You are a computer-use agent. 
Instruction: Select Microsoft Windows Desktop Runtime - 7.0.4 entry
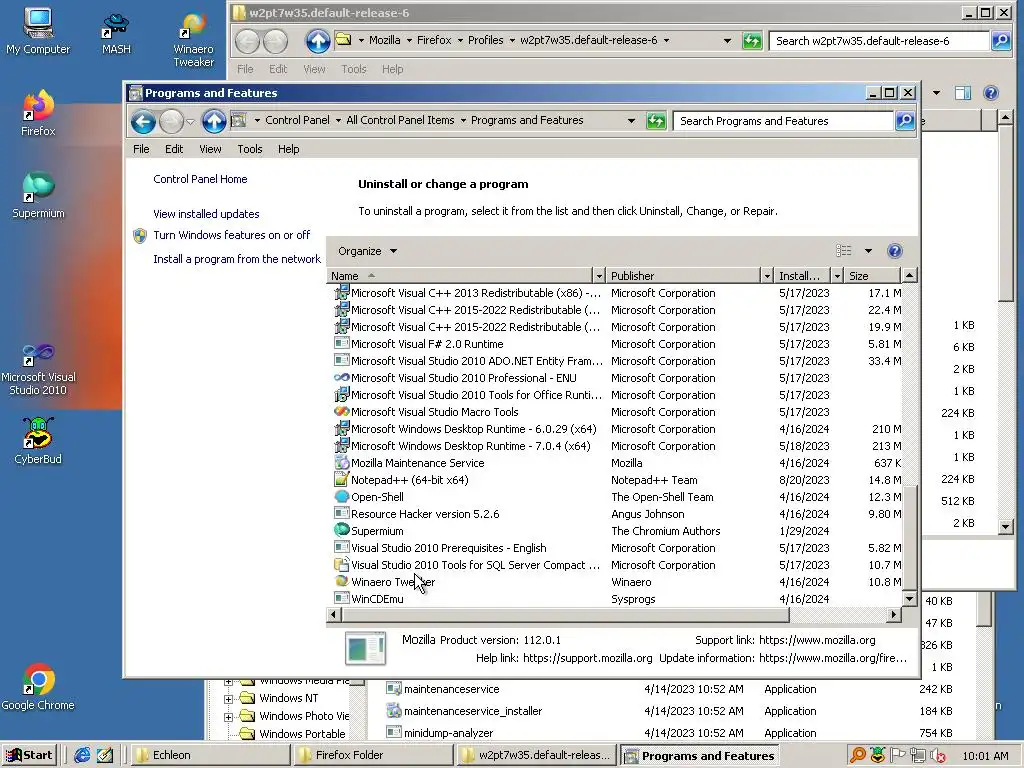pyautogui.click(x=470, y=446)
